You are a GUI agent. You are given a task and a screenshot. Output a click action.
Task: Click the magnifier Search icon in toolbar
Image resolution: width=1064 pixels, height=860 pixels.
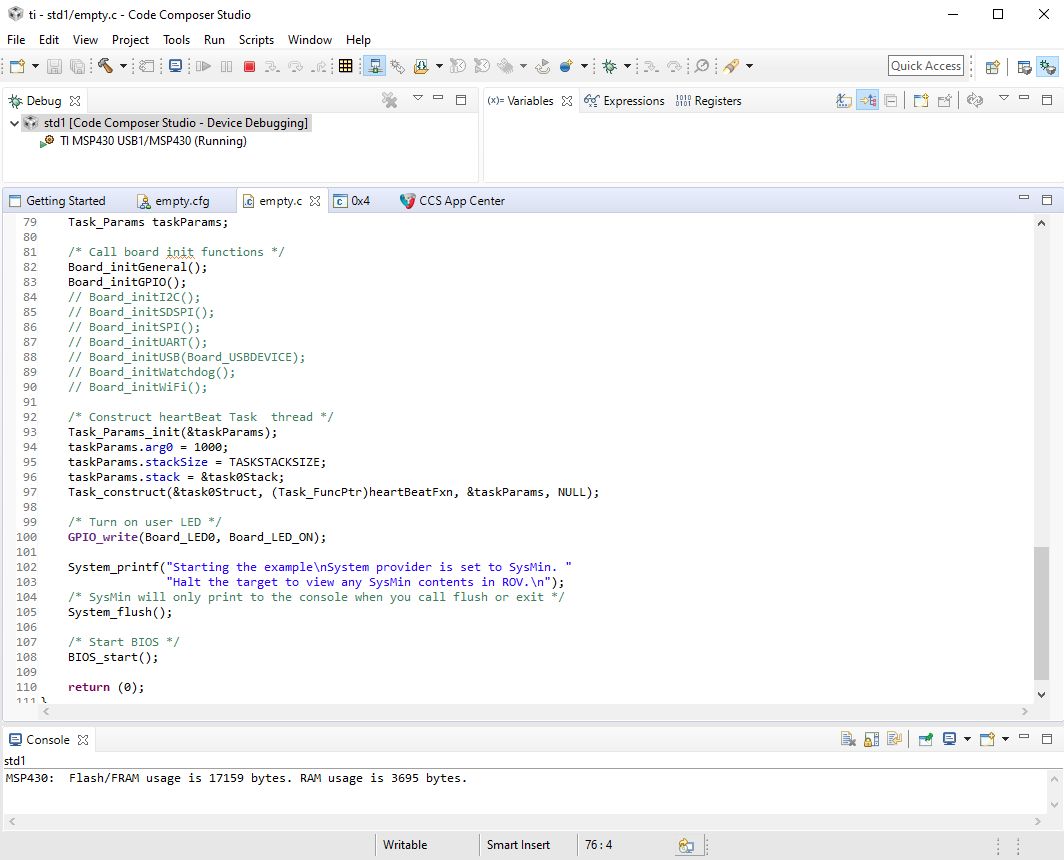702,66
